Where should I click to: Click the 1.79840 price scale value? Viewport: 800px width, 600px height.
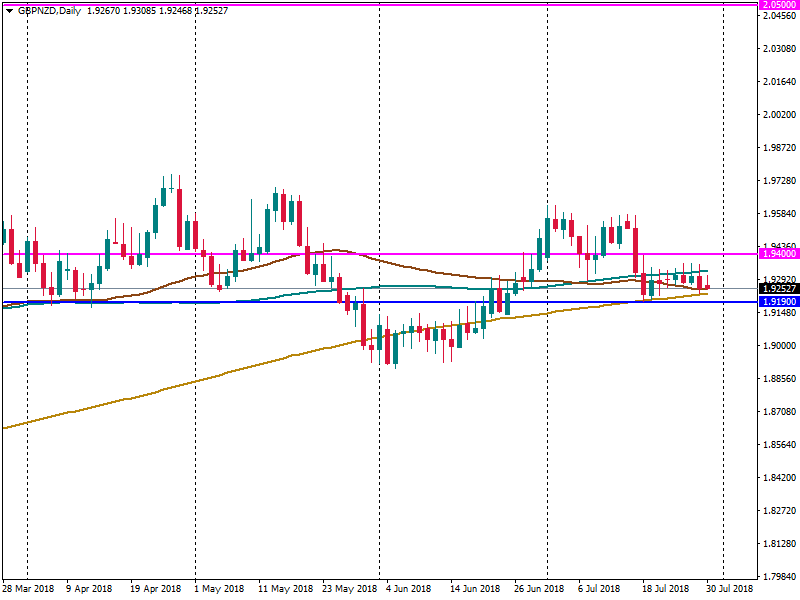click(777, 577)
